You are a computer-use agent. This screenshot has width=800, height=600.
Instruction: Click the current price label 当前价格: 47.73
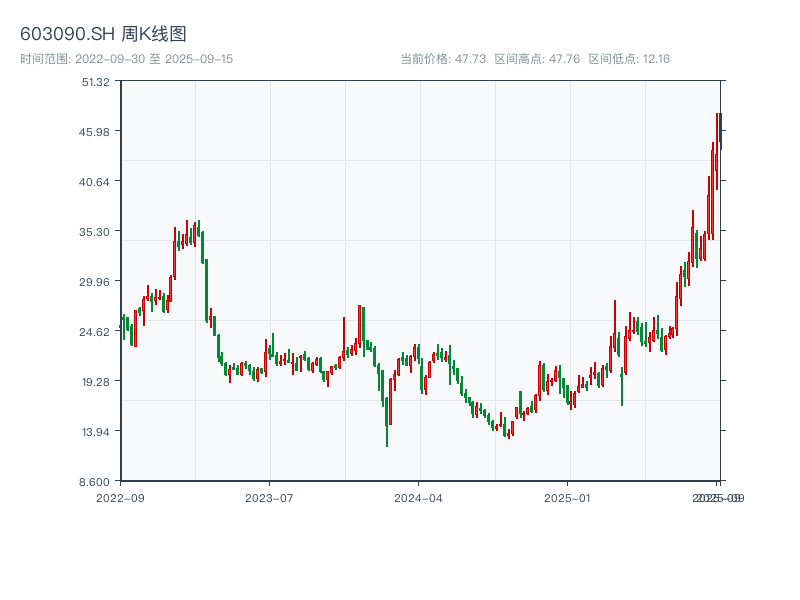443,59
